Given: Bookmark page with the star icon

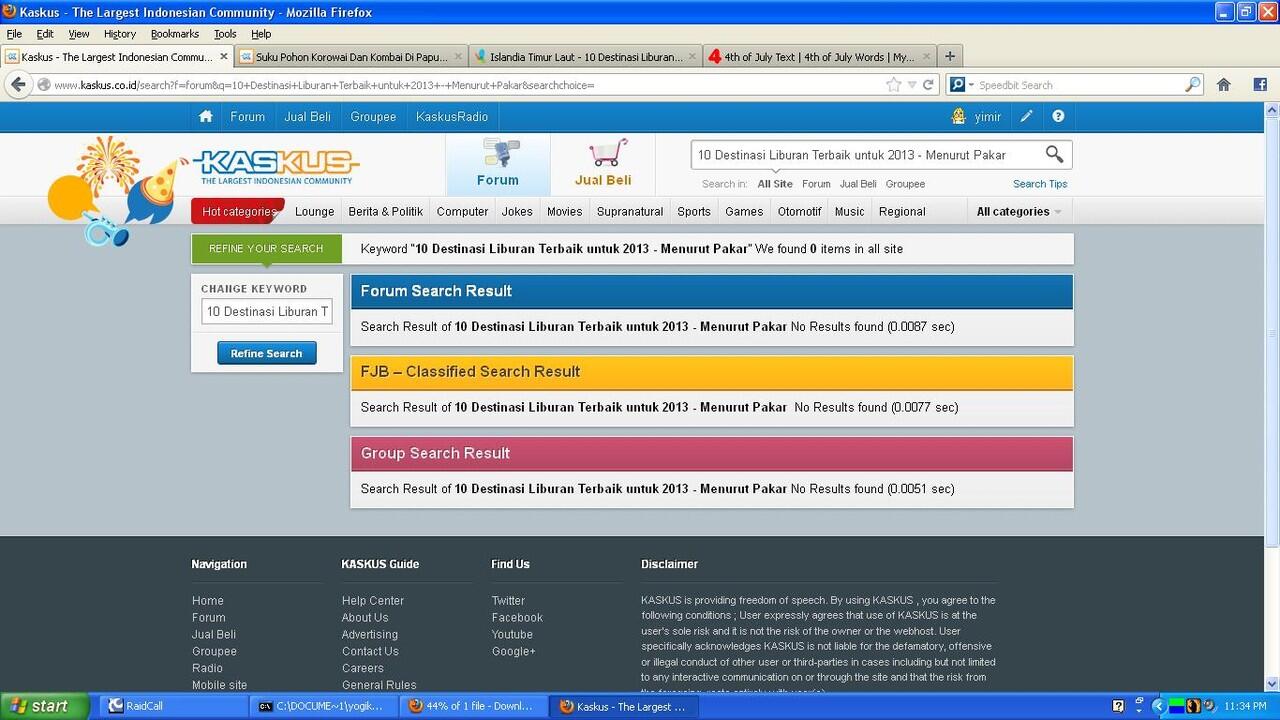Looking at the screenshot, I should pyautogui.click(x=893, y=85).
